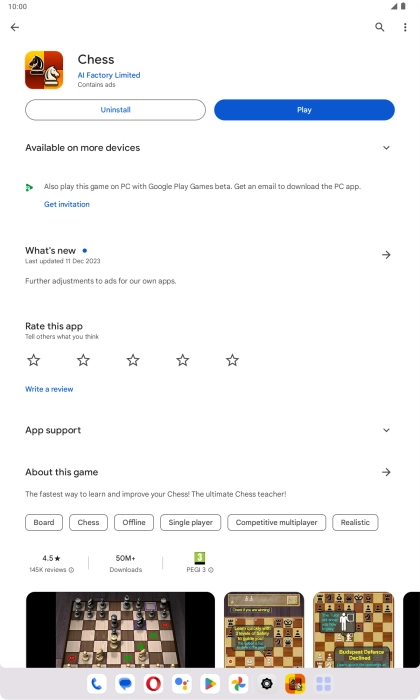Click the Get invitation link
Image resolution: width=420 pixels, height=700 pixels.
[x=67, y=204]
